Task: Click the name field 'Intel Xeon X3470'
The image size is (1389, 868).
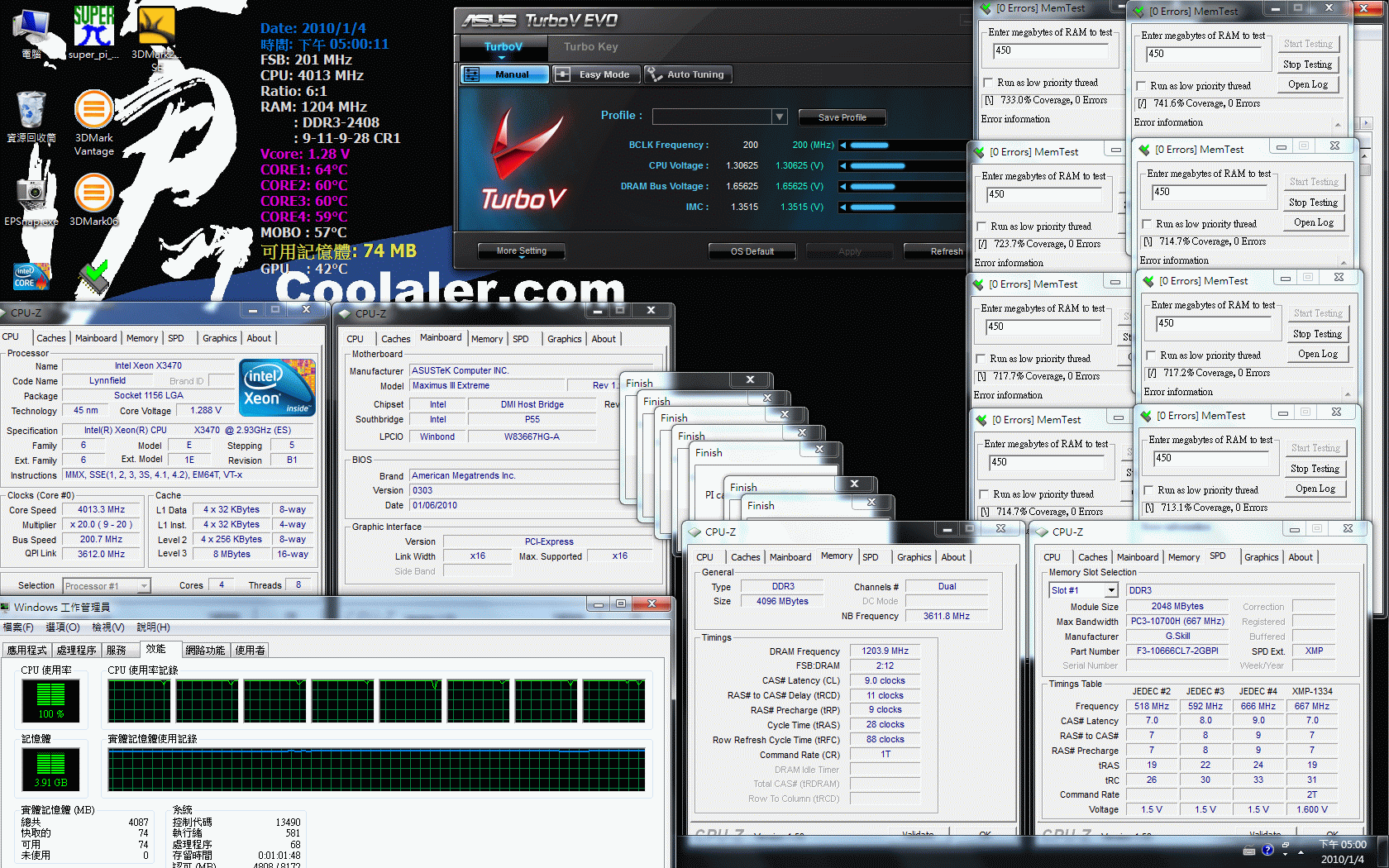Action: [x=148, y=365]
